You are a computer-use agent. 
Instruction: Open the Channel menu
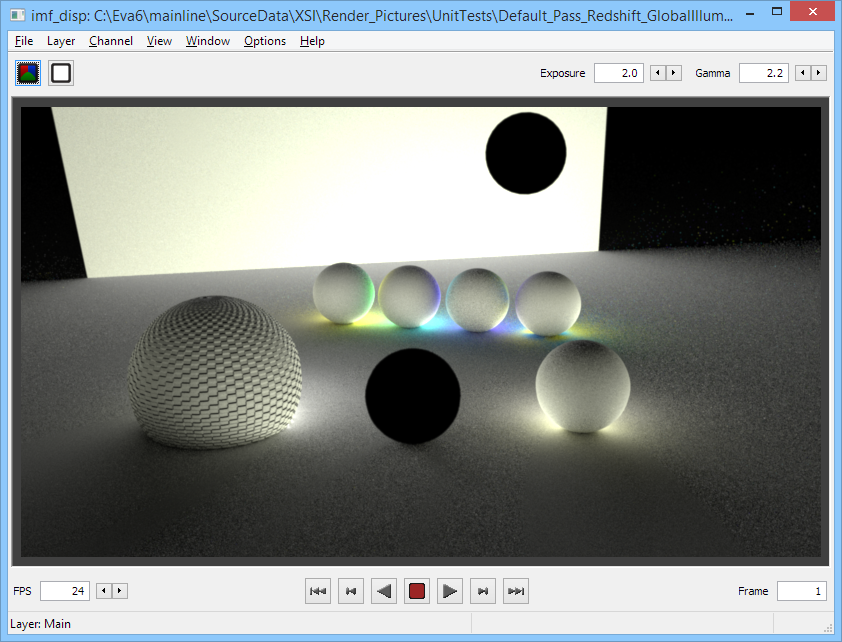(111, 41)
